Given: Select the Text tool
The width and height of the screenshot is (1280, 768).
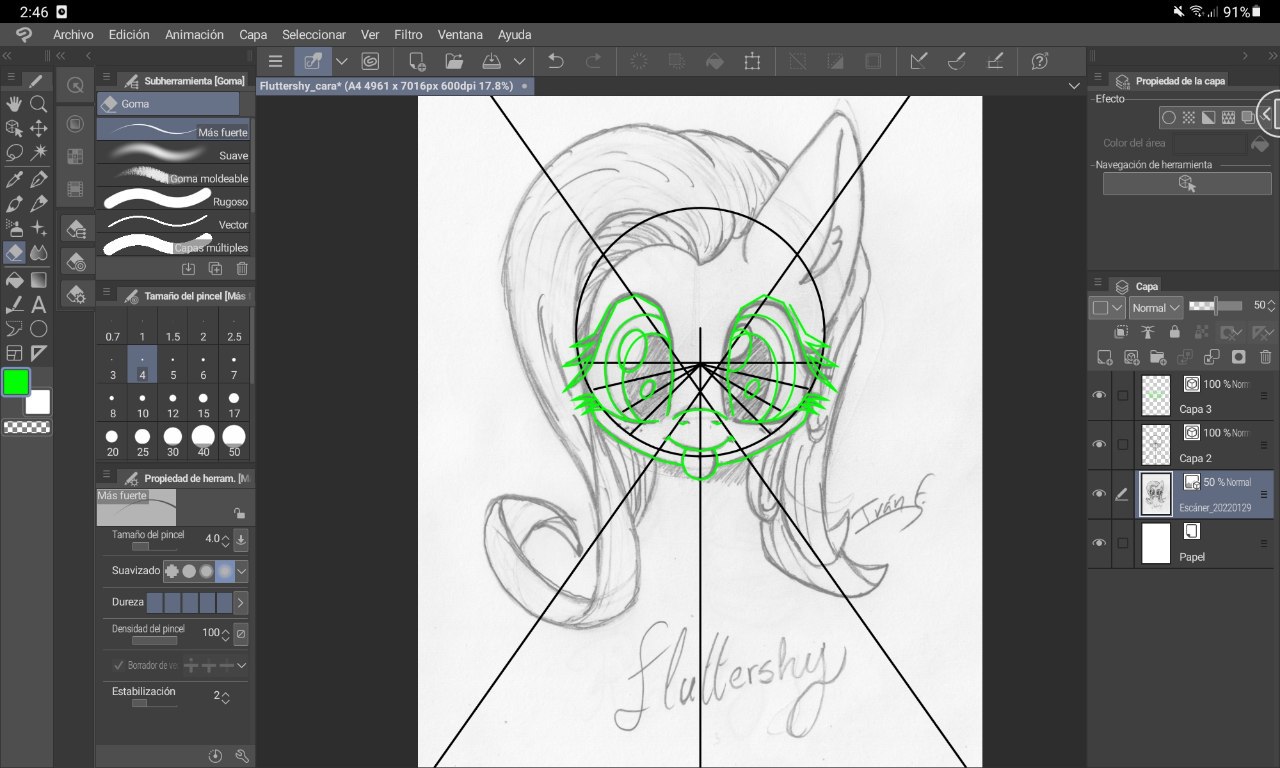Looking at the screenshot, I should click(x=39, y=304).
